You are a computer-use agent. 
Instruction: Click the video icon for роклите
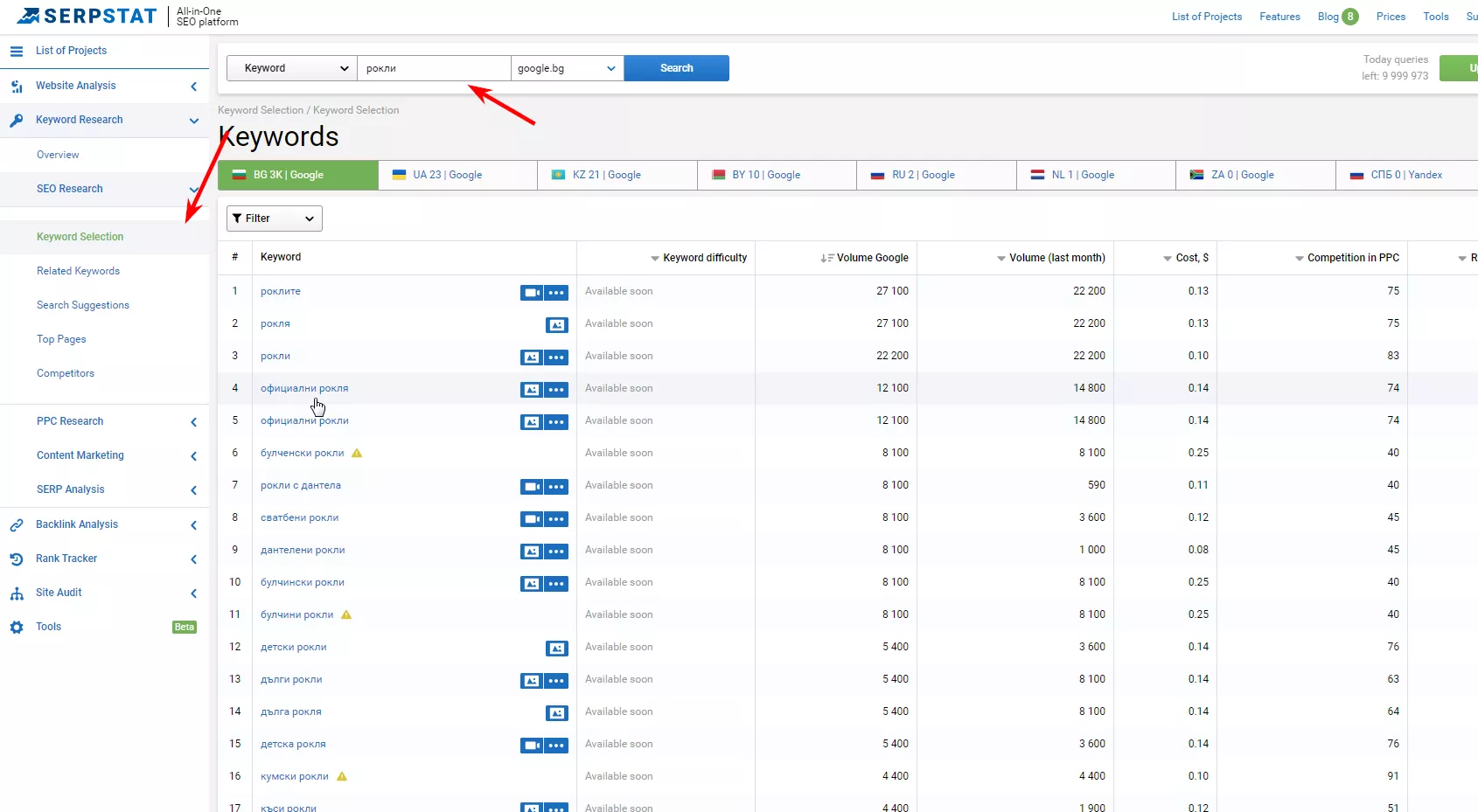point(532,293)
